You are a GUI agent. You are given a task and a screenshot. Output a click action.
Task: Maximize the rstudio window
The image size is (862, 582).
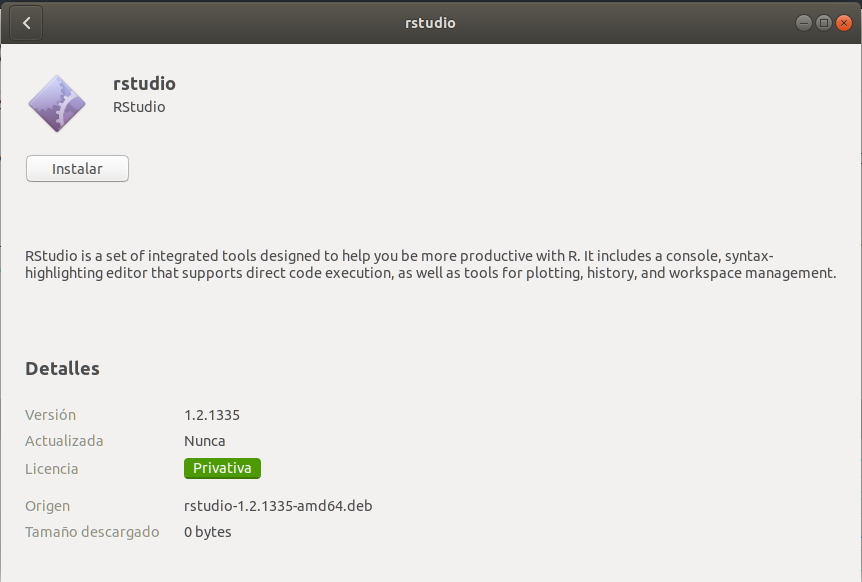point(824,23)
